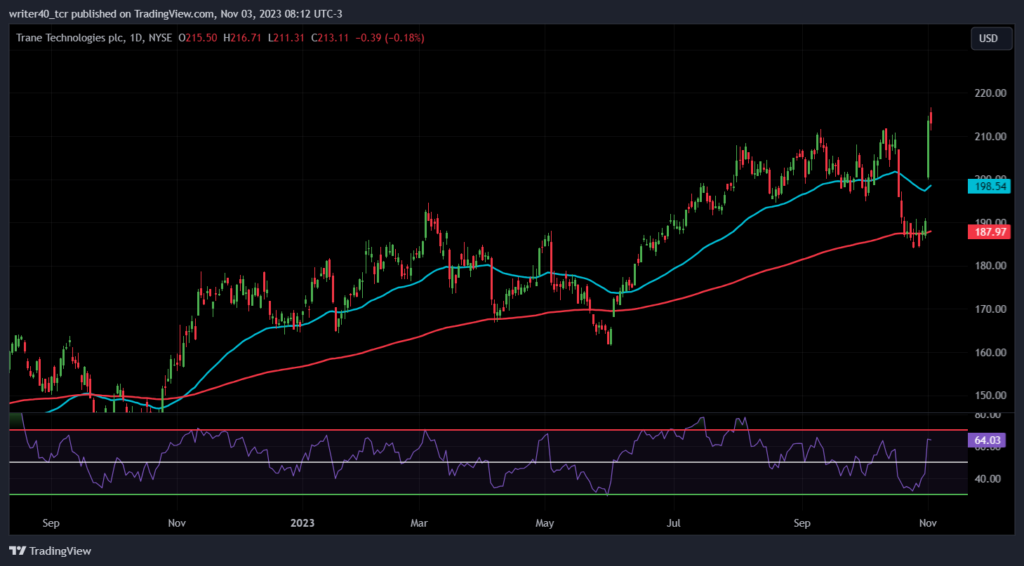Click the close price value C213.11
The height and width of the screenshot is (566, 1024).
[330, 38]
